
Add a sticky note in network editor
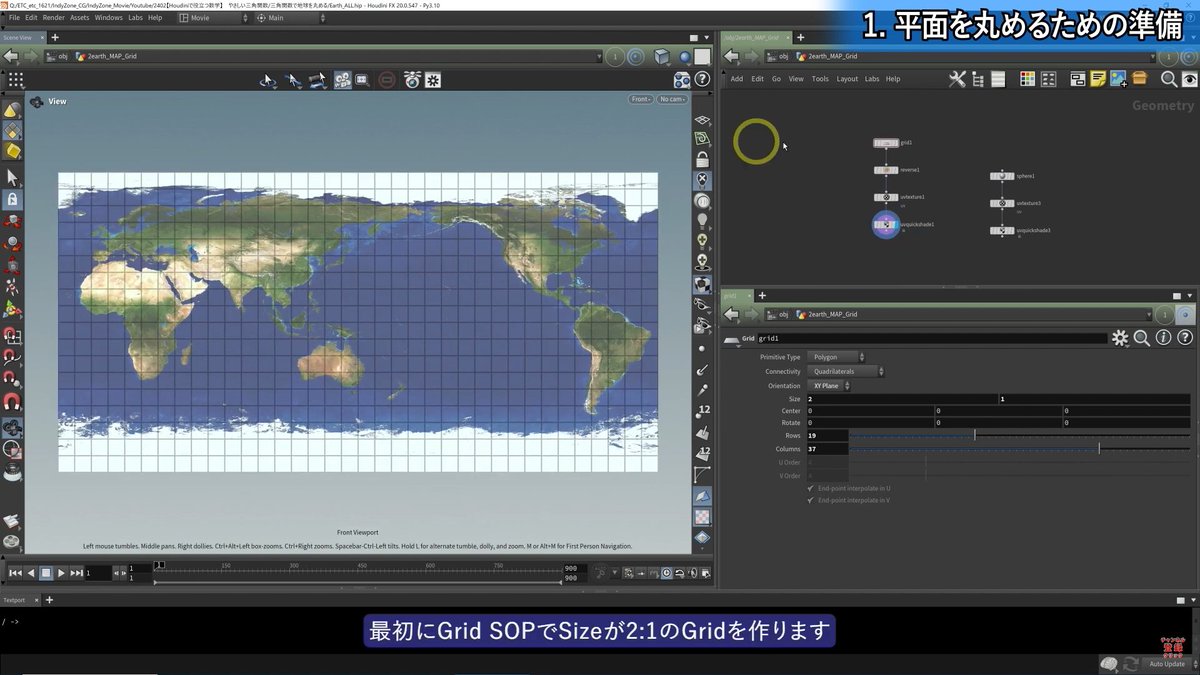tap(1098, 79)
